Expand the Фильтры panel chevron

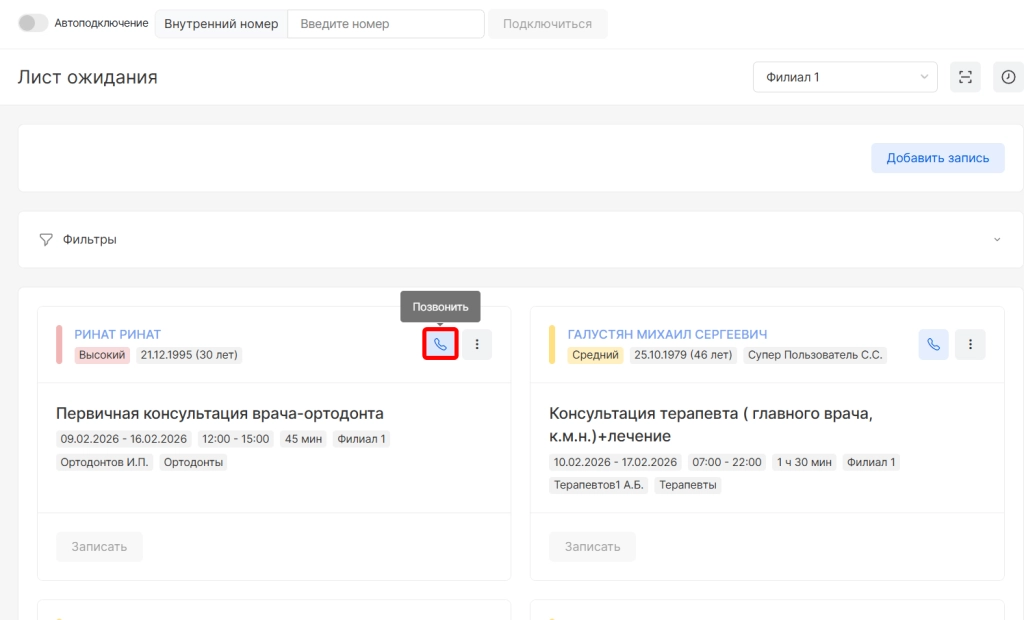pyautogui.click(x=996, y=240)
